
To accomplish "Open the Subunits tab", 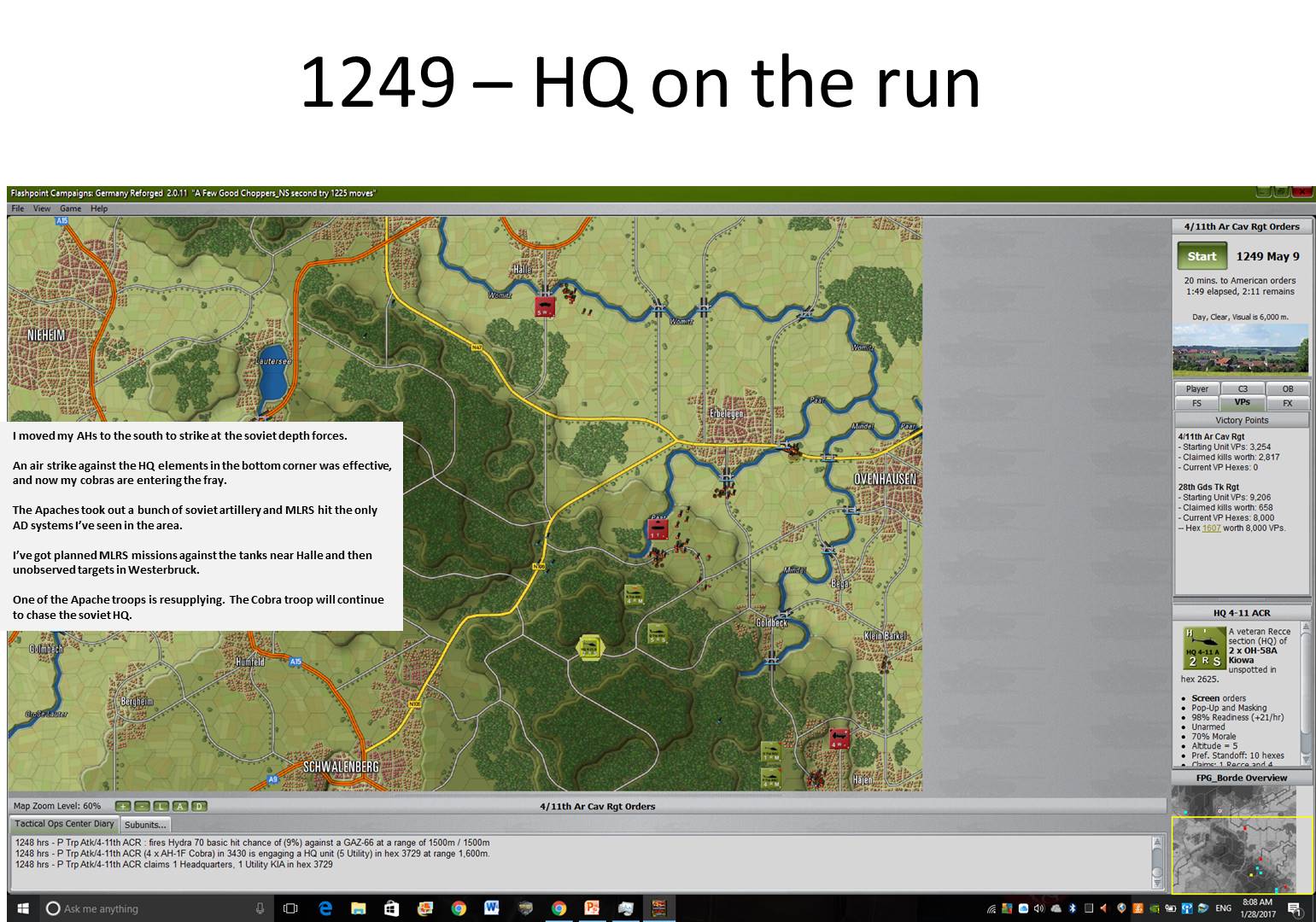I will coord(145,825).
